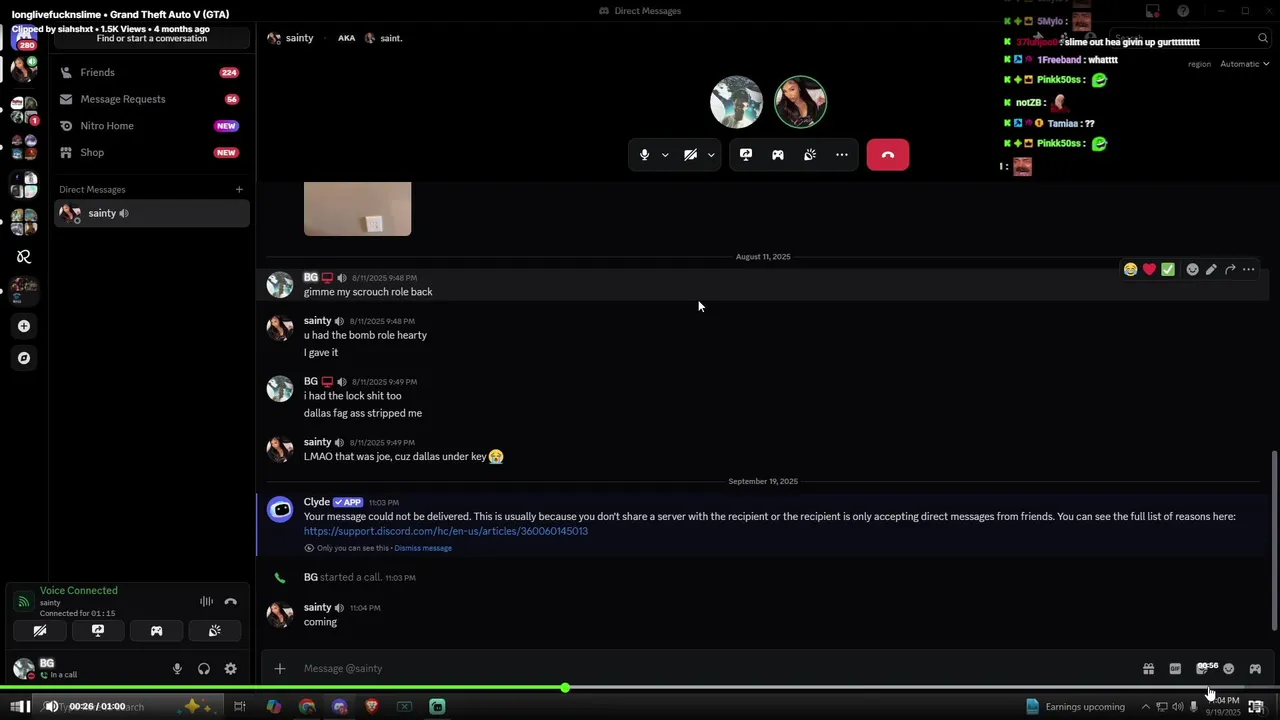Open Discover servers compass icon
1280x720 pixels.
click(x=24, y=358)
